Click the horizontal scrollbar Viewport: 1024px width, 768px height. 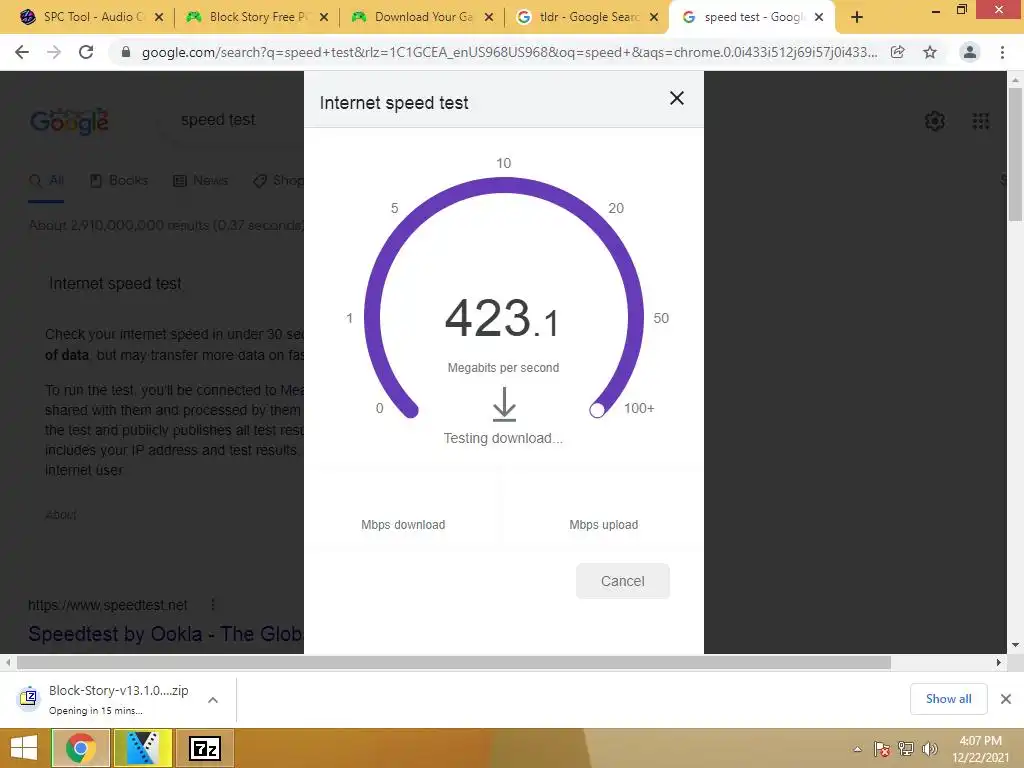[x=454, y=663]
